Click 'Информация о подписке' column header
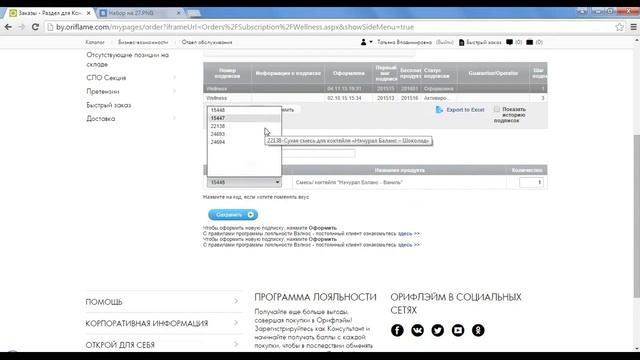 pyautogui.click(x=288, y=73)
